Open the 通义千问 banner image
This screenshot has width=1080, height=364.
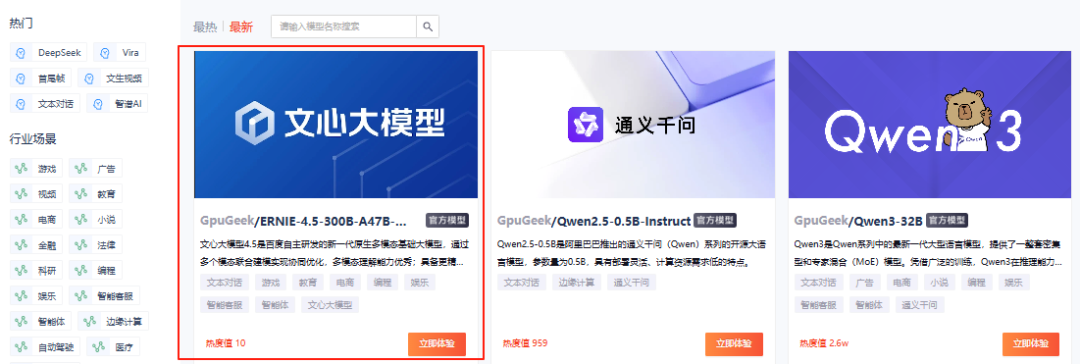(633, 125)
